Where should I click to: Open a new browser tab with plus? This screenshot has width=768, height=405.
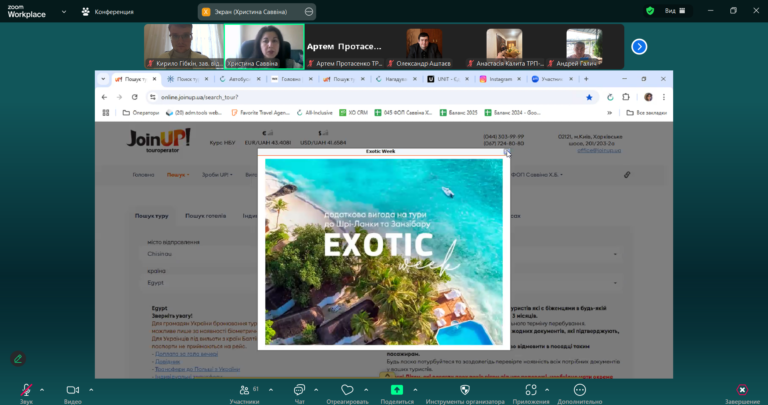[586, 79]
